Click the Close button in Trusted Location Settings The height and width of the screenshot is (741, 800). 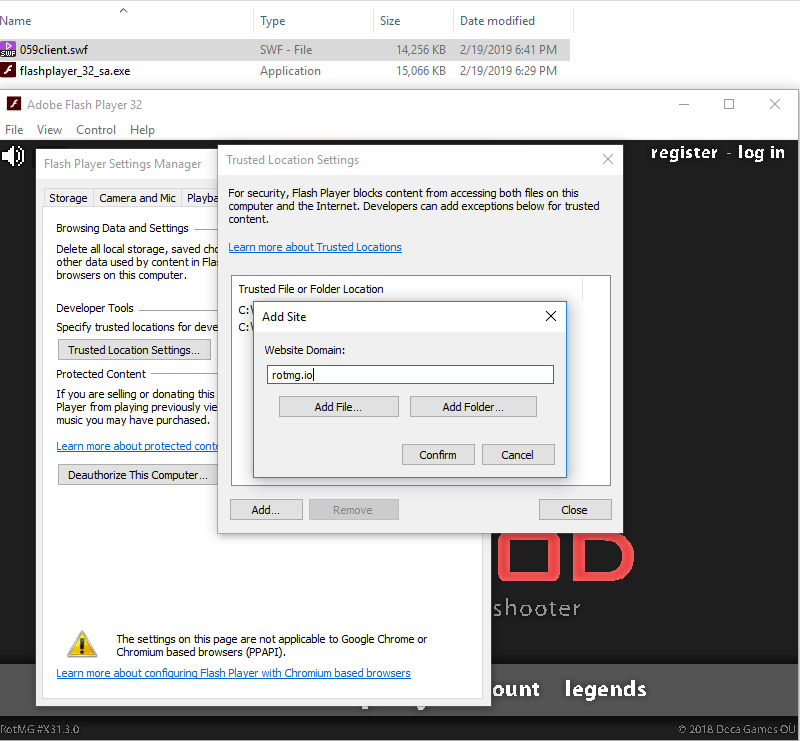(x=574, y=510)
